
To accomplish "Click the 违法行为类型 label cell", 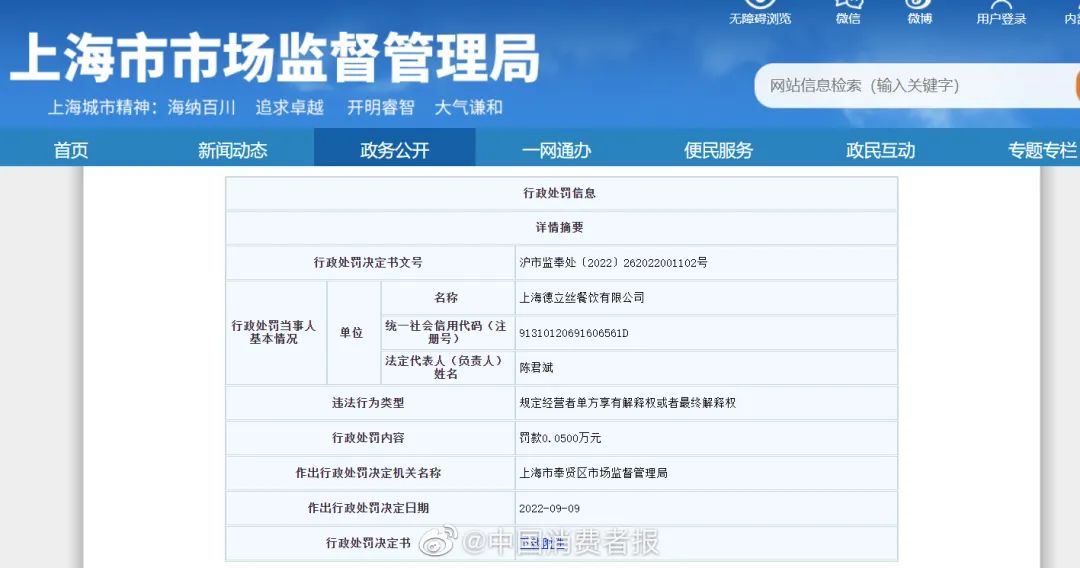I will [370, 403].
